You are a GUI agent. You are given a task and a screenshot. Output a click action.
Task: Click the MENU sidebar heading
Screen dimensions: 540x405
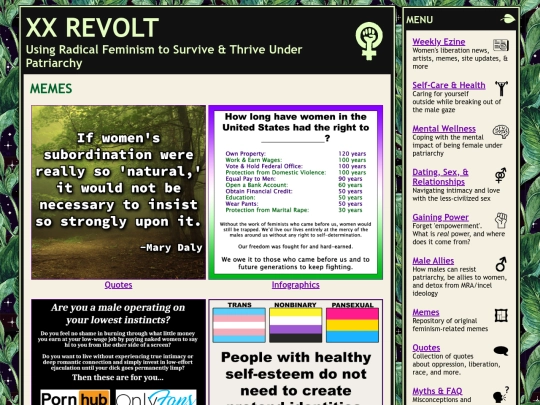coord(419,20)
